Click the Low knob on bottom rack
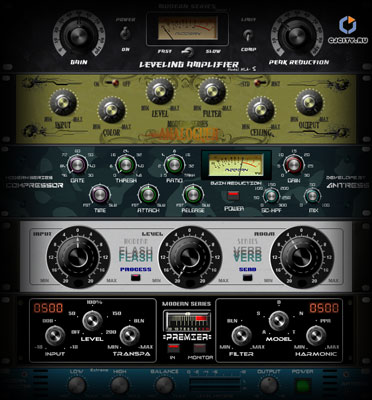The height and width of the screenshot is (400, 372). [77, 385]
